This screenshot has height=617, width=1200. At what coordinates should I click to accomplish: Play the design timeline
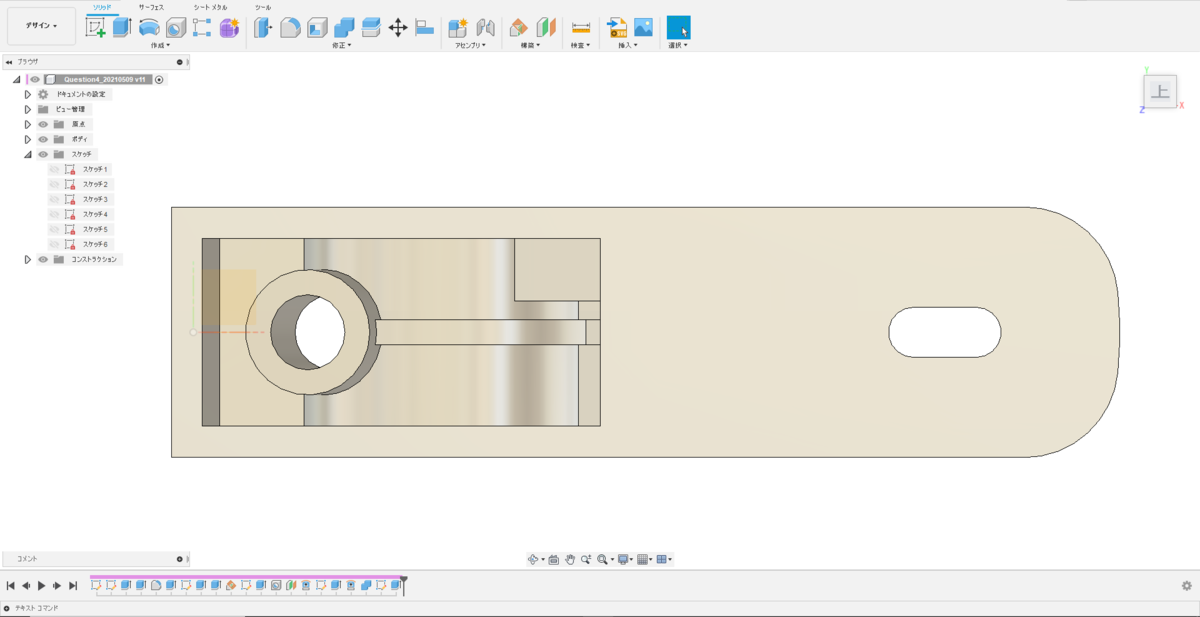42,586
